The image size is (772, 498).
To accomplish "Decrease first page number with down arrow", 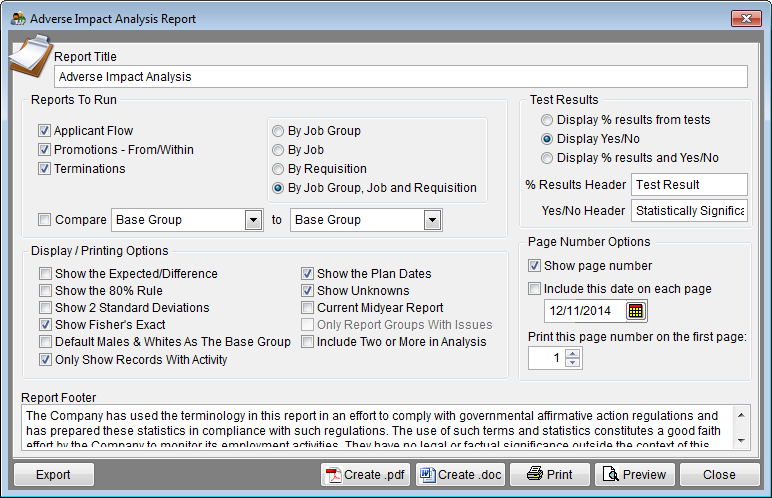I will [572, 363].
